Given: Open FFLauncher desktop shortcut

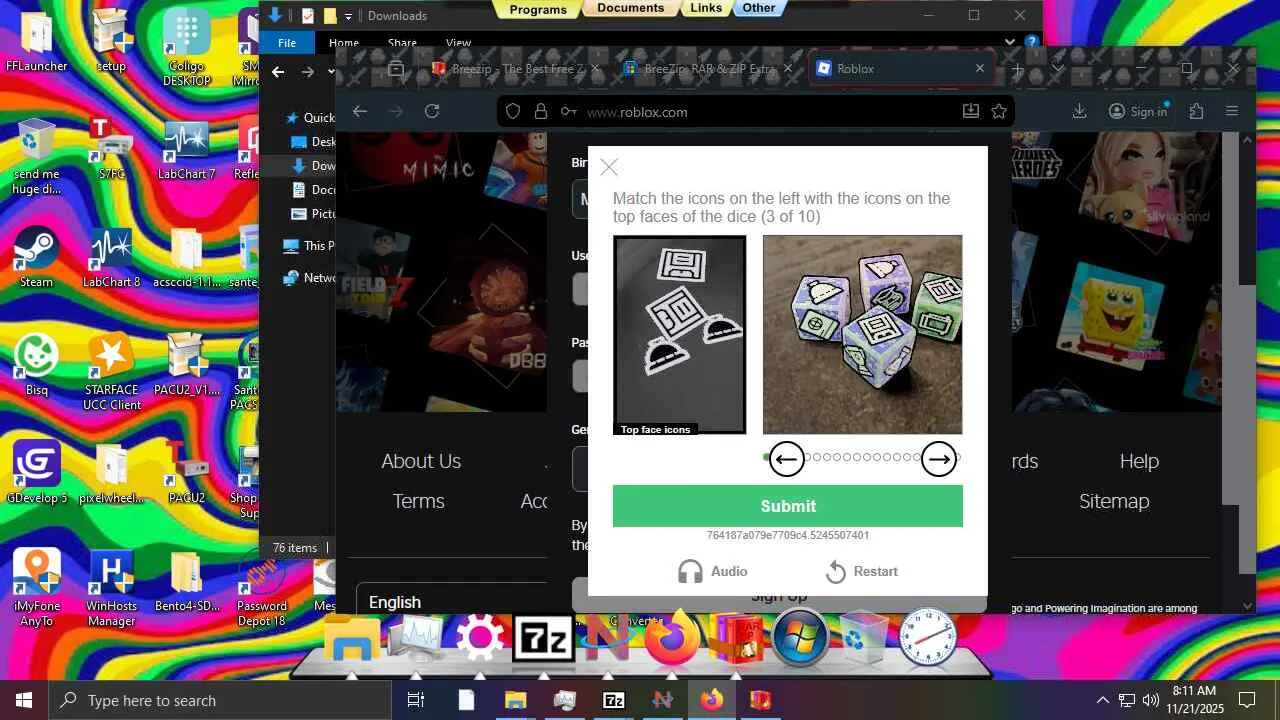Looking at the screenshot, I should coord(37,42).
